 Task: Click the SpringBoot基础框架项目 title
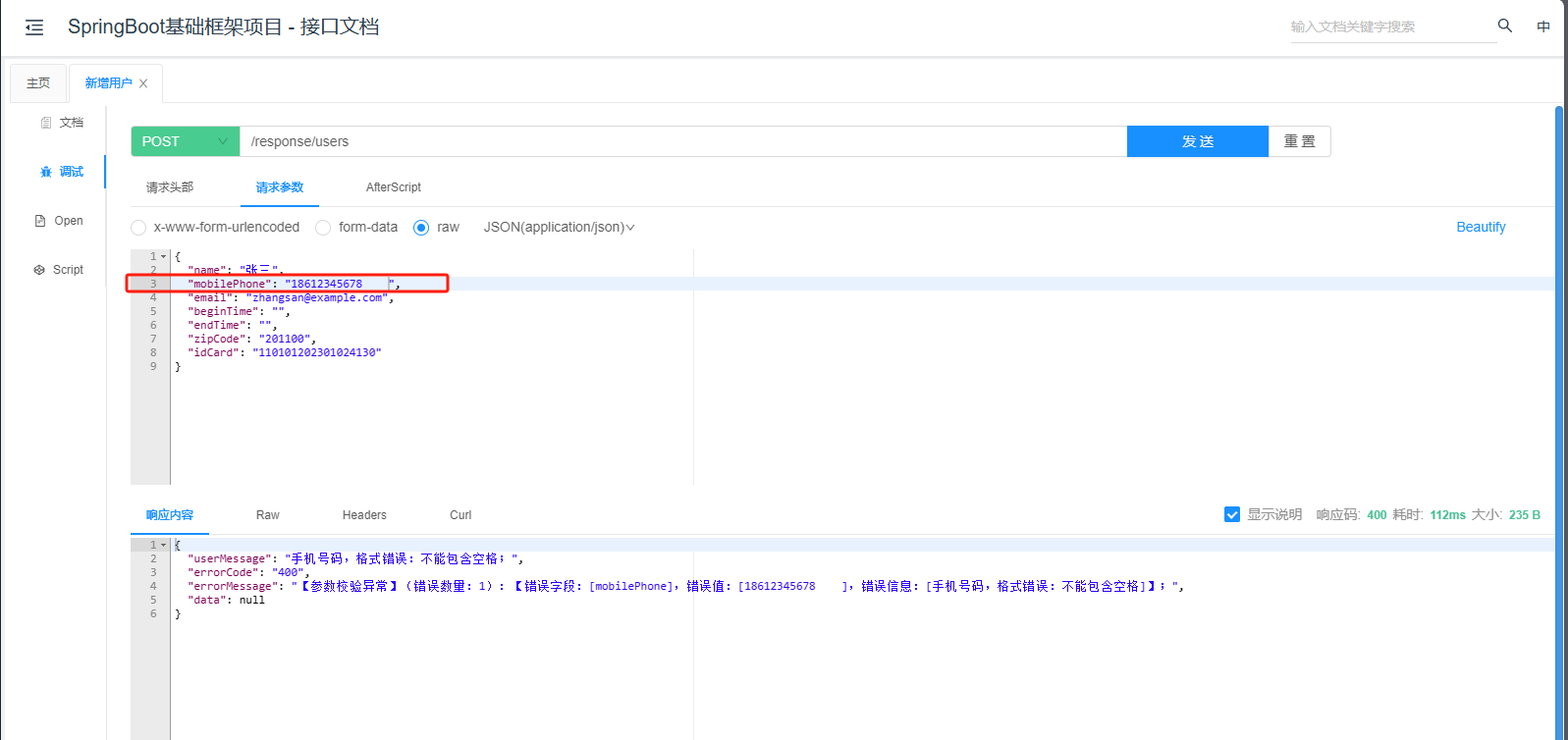(223, 26)
